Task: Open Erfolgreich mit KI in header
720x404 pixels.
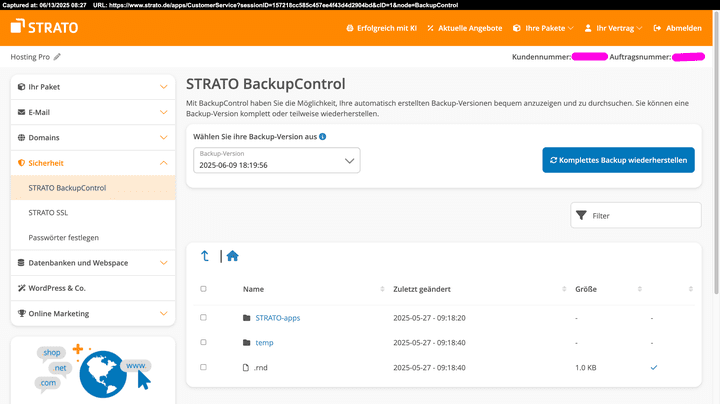Action: (382, 28)
